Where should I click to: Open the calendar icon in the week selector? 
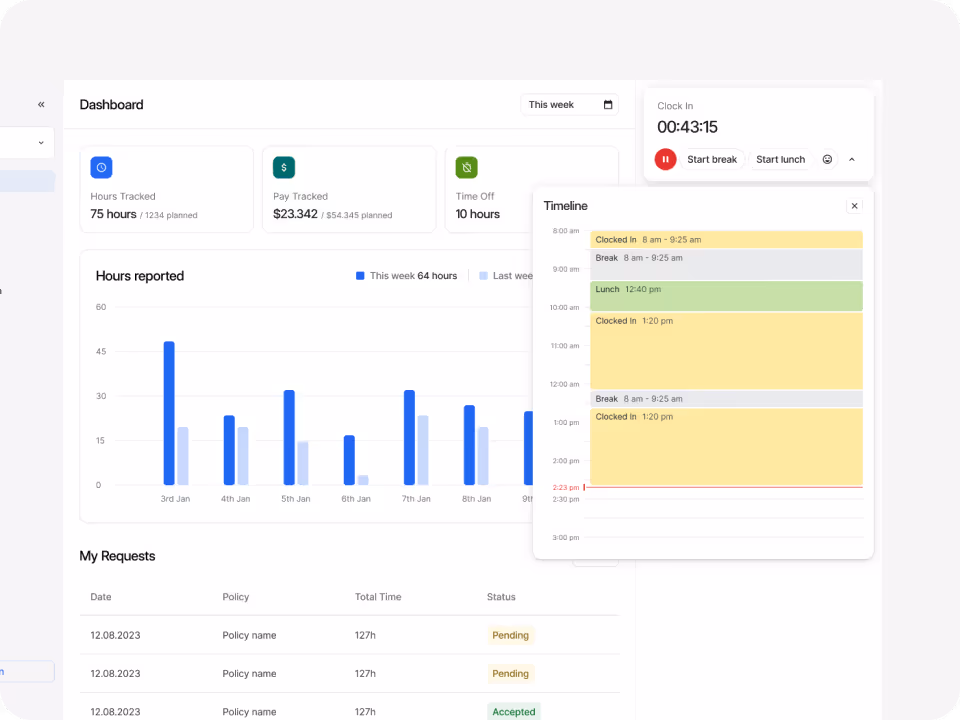coord(608,104)
